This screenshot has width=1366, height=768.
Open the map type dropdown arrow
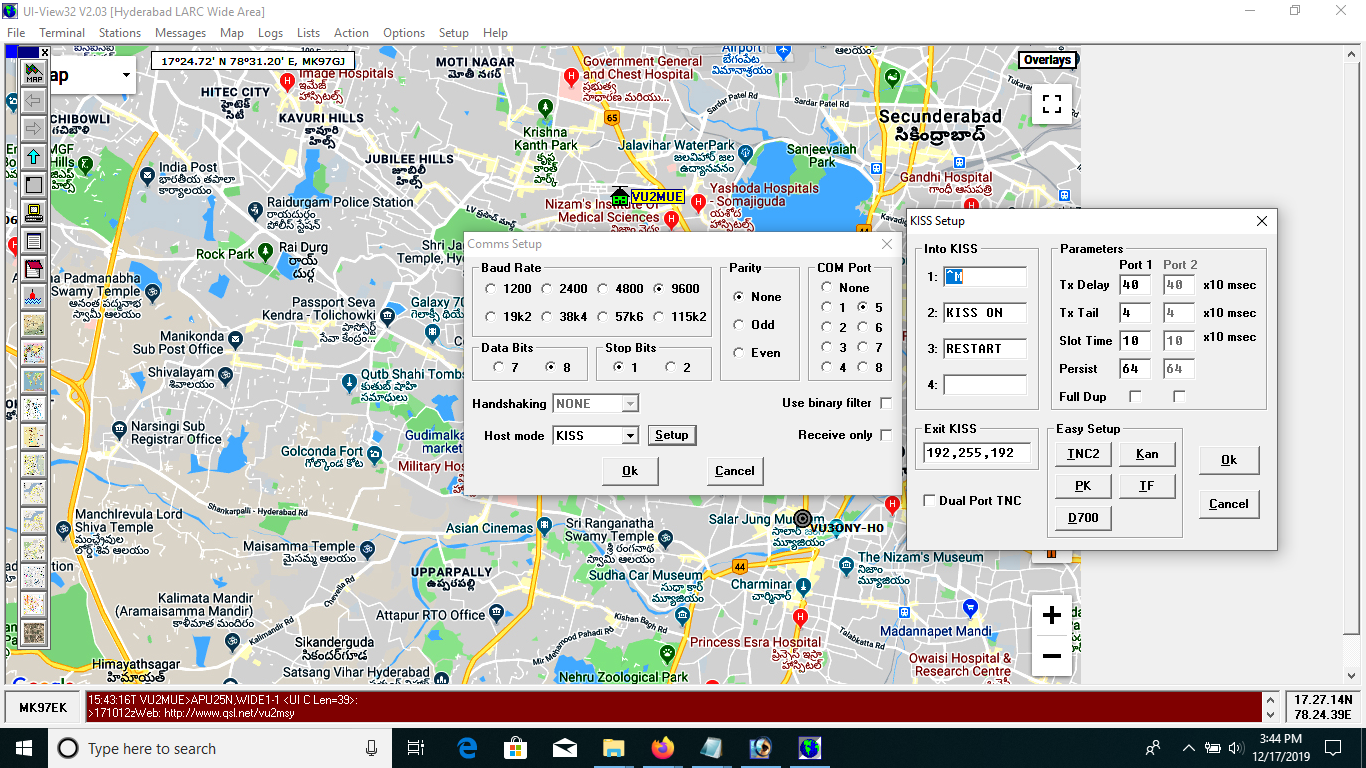[126, 75]
